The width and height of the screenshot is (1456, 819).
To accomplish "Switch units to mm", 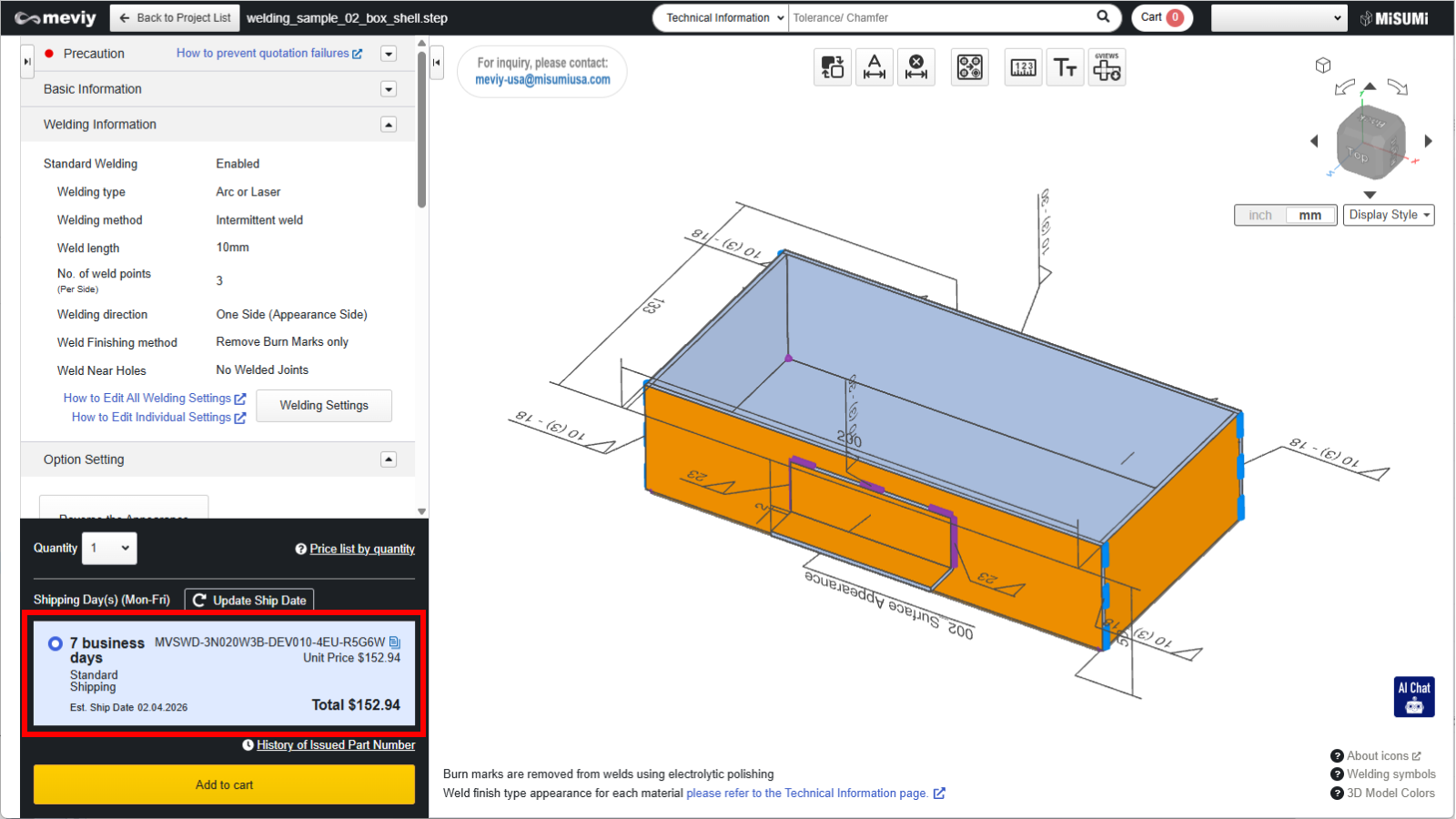I will click(1309, 216).
